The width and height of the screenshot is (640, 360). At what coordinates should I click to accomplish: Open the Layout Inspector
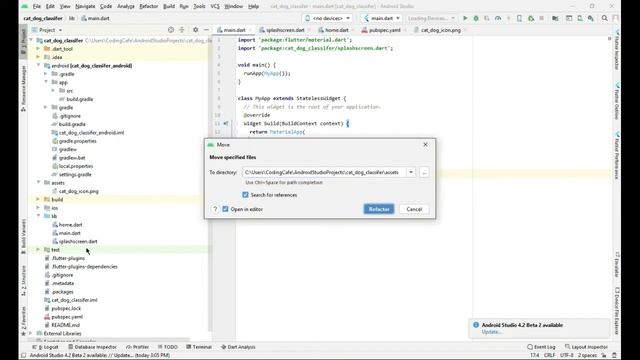[x=586, y=347]
